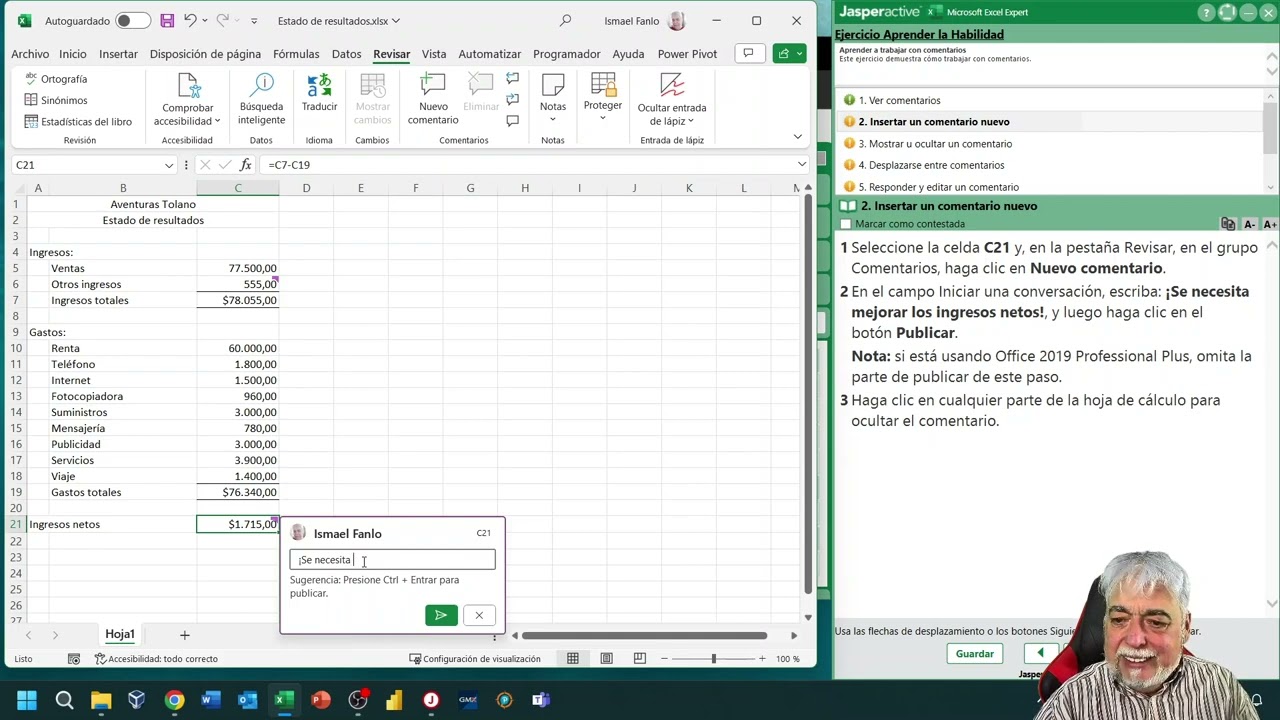Click Accesibilidad: todo correcto status
Screen dimensions: 1280x720
tap(156, 659)
